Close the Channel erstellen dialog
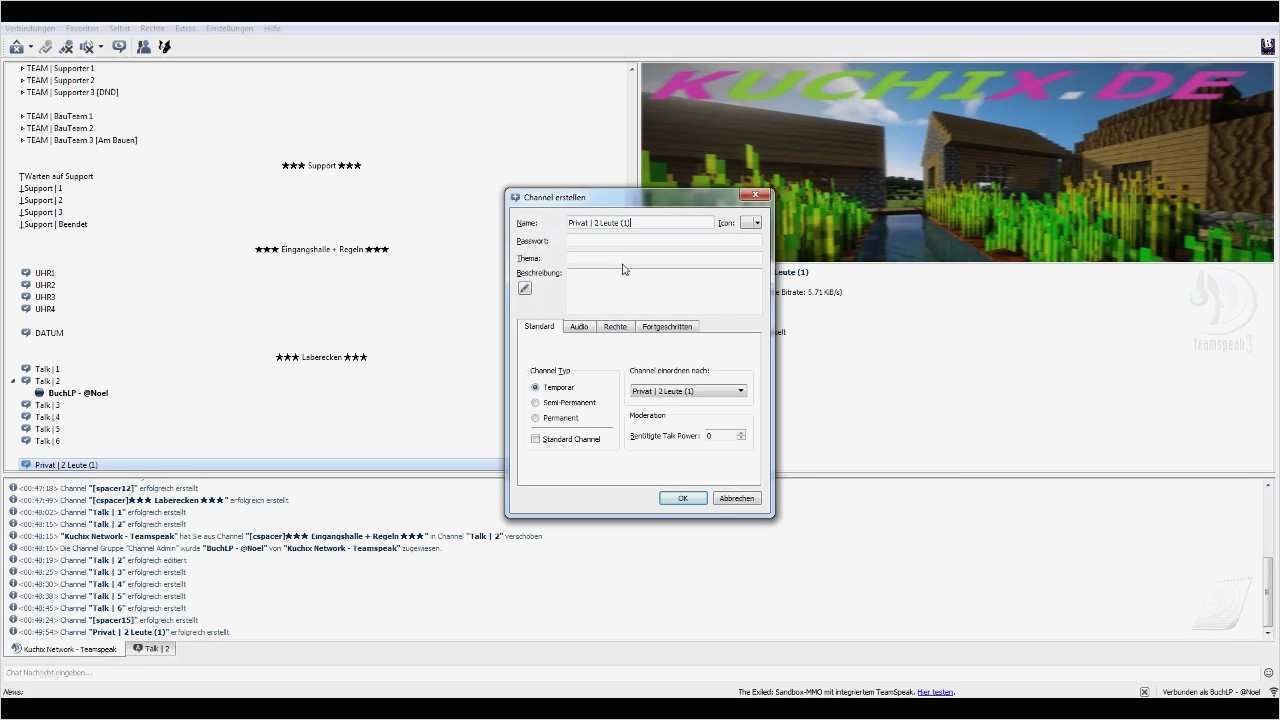Image resolution: width=1280 pixels, height=720 pixels. click(x=755, y=195)
